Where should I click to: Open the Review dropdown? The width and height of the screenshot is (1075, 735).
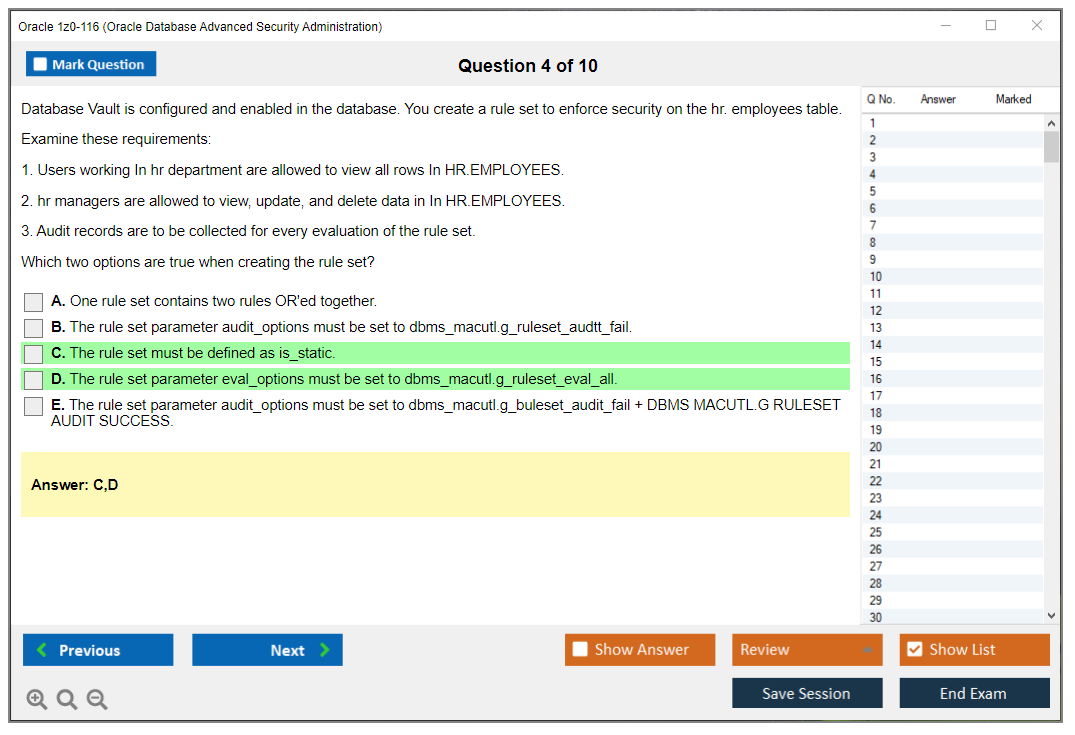point(806,649)
